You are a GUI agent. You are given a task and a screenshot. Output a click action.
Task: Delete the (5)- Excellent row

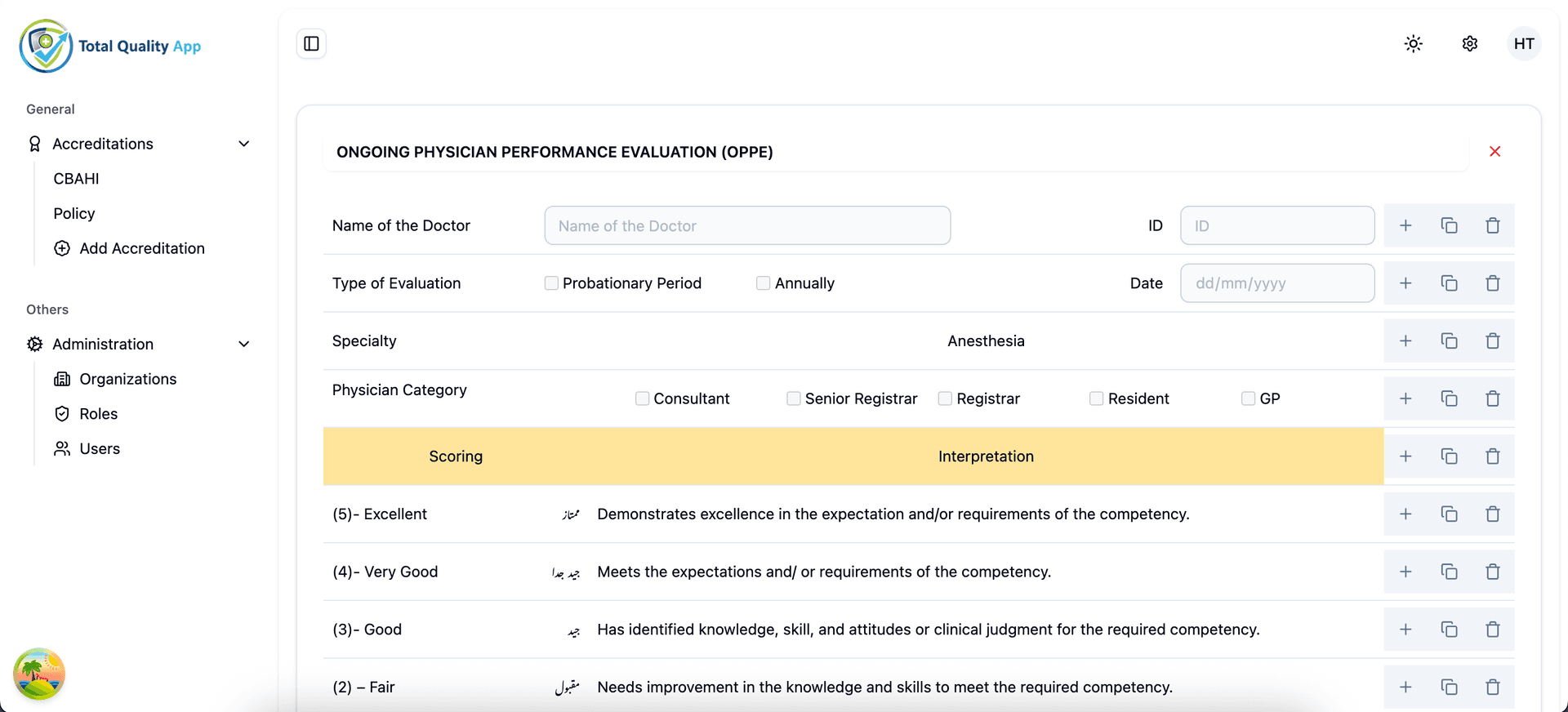pyautogui.click(x=1493, y=514)
